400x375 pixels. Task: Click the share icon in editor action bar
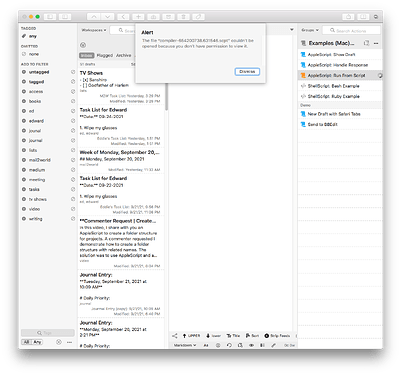pyautogui.click(x=175, y=336)
